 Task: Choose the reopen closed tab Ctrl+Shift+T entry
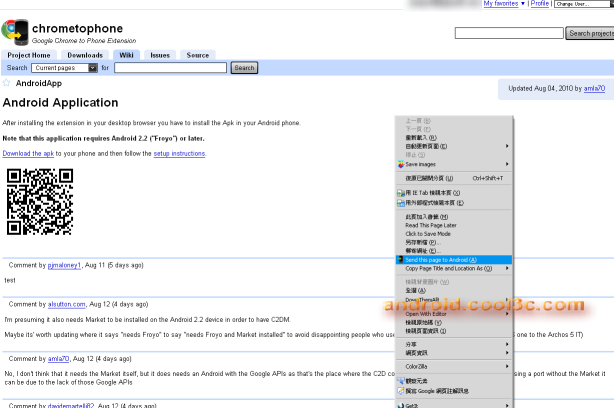(x=453, y=178)
